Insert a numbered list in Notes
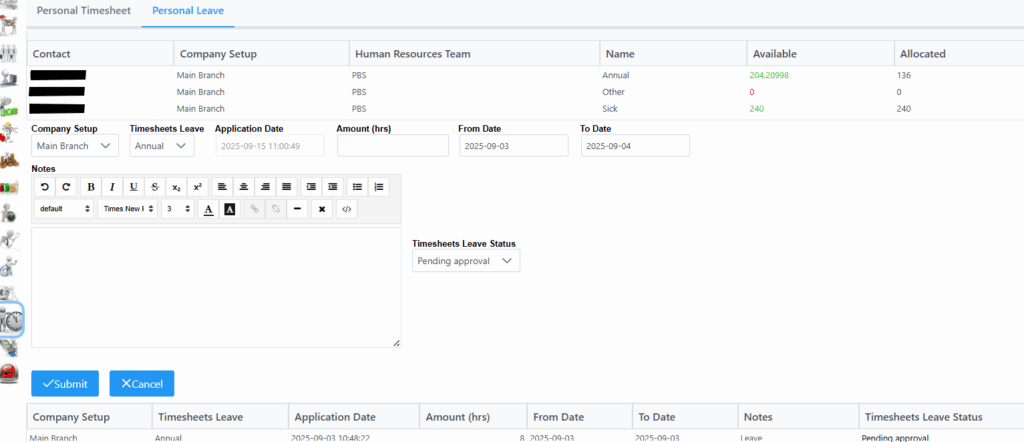 [379, 187]
